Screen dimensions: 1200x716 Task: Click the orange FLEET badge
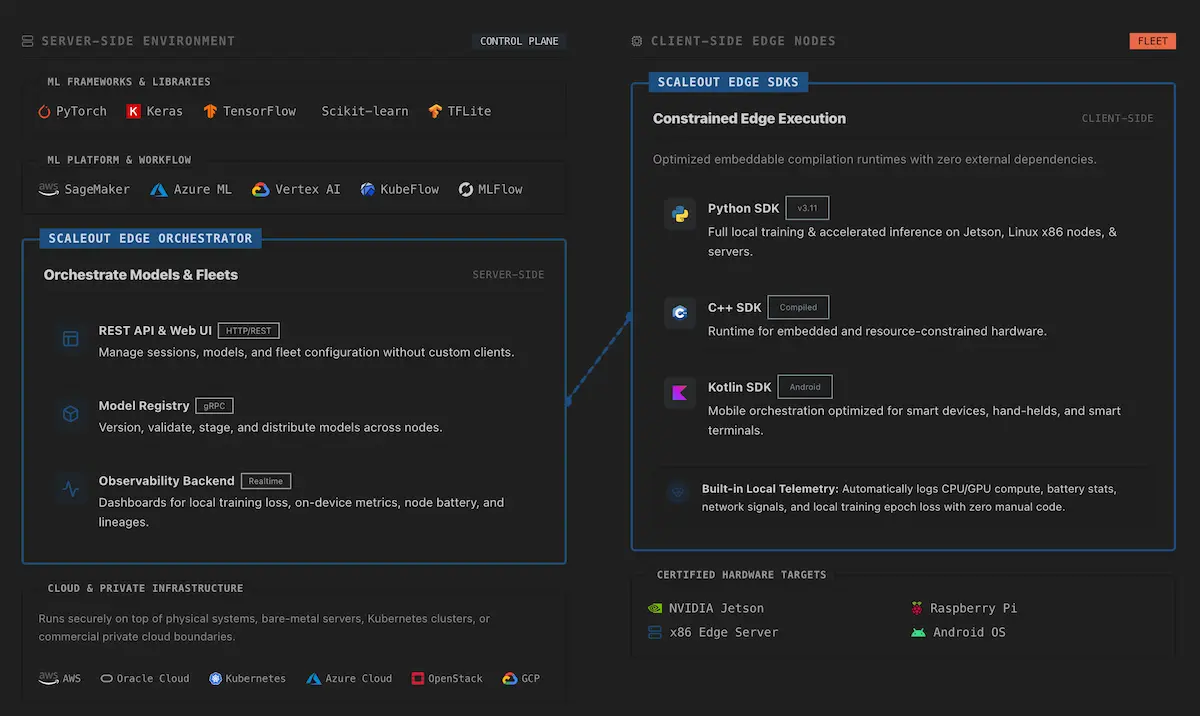tap(1152, 41)
